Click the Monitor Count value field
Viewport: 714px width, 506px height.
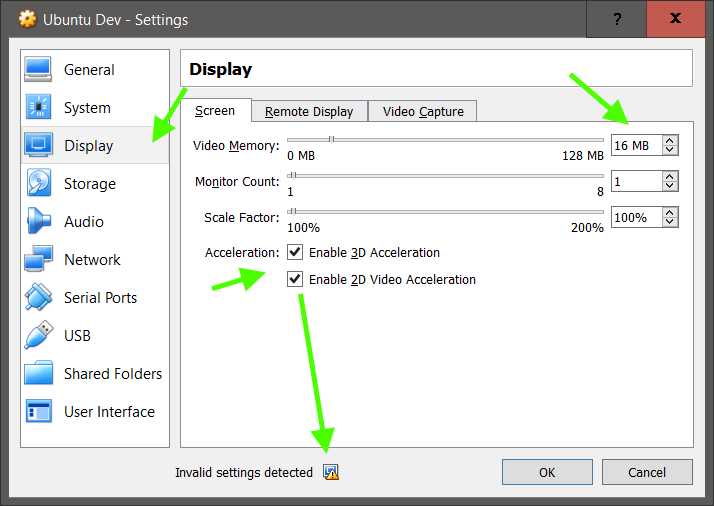(637, 181)
